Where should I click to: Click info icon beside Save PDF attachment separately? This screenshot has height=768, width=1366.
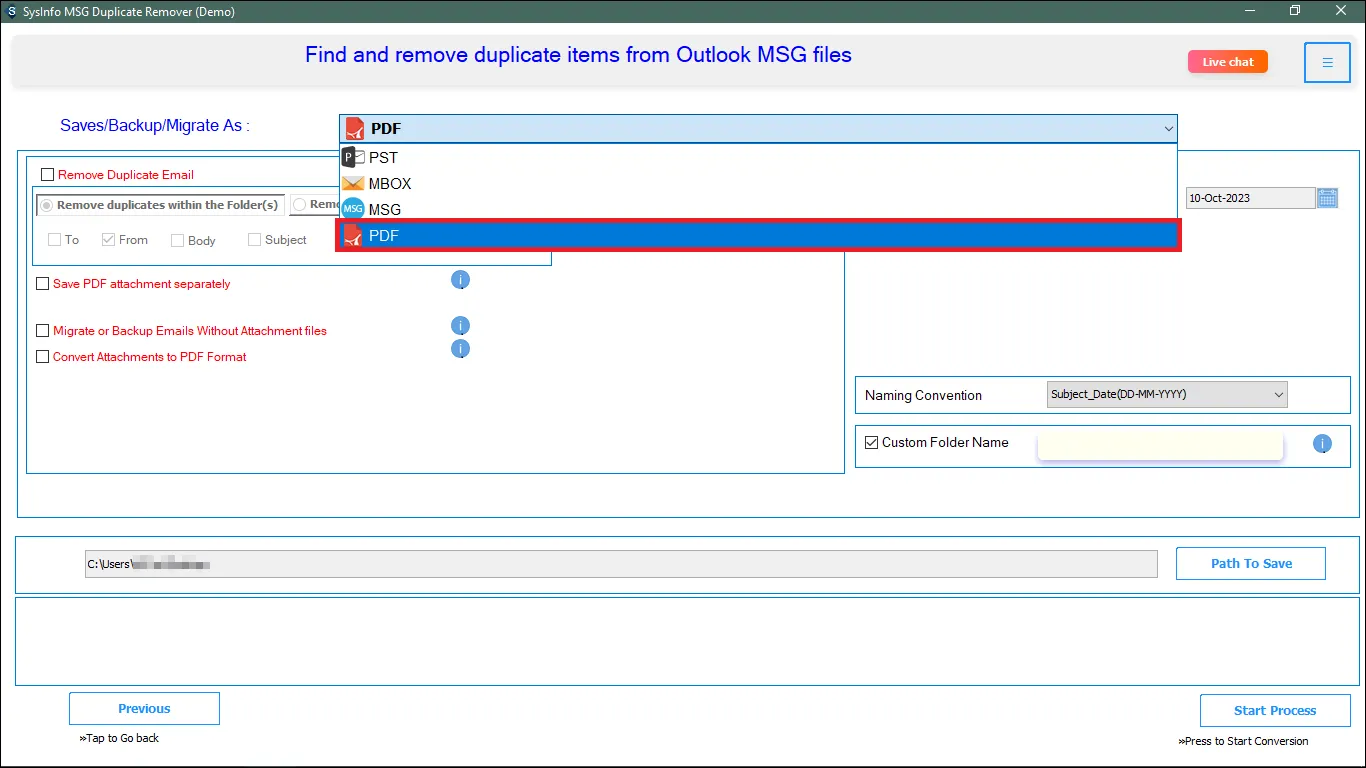460,280
